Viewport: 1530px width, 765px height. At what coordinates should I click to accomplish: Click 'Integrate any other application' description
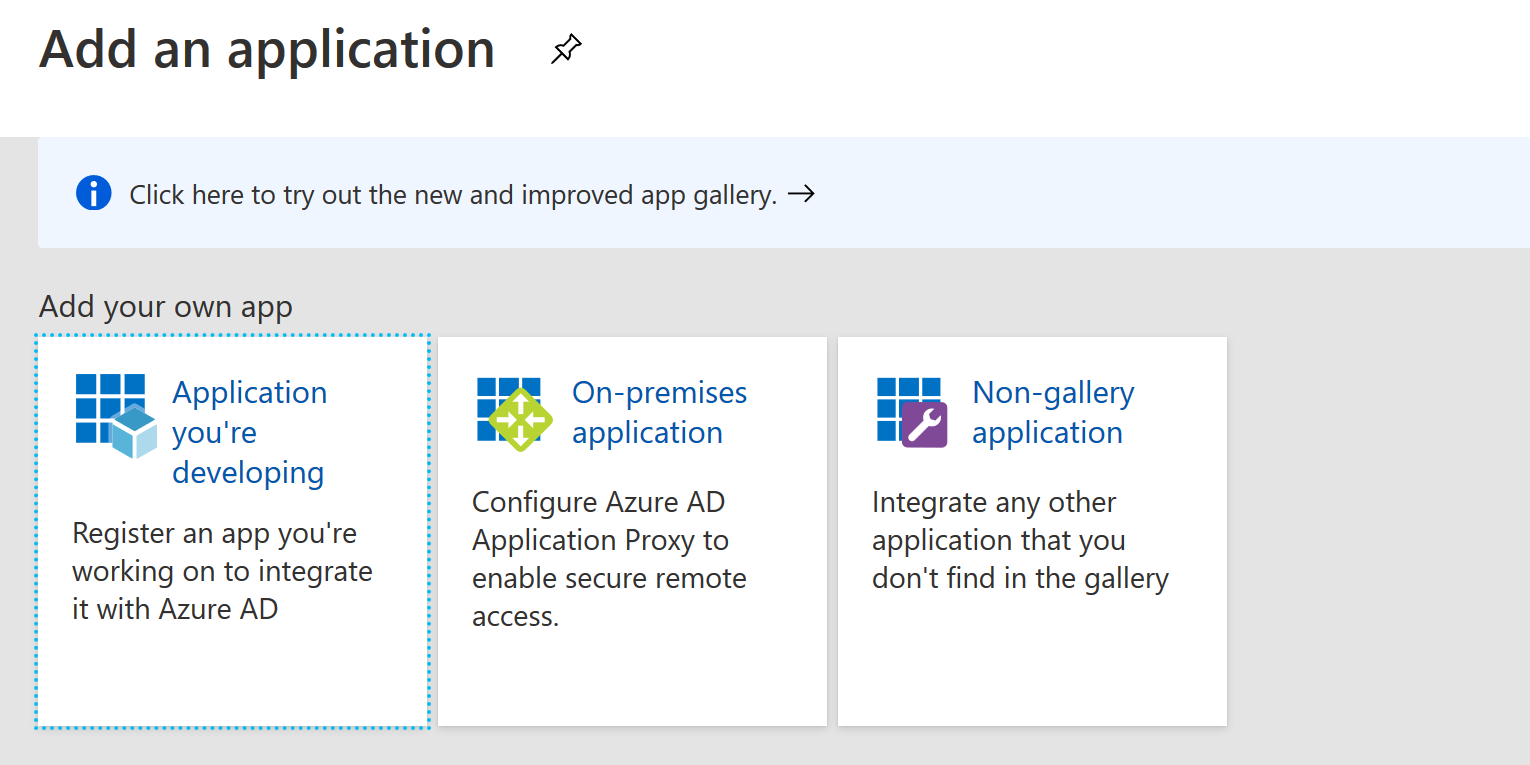(x=1020, y=540)
